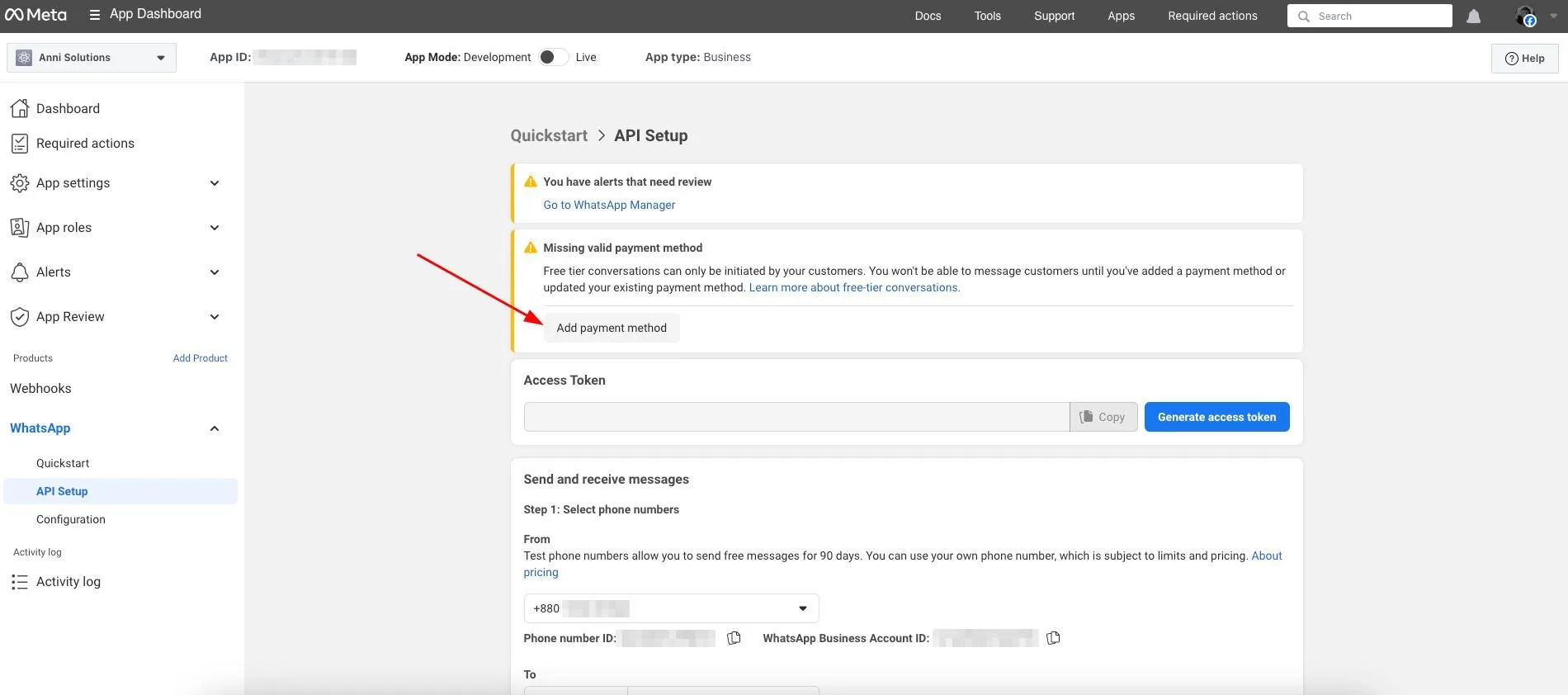Open Docs in the top navigation

928,16
